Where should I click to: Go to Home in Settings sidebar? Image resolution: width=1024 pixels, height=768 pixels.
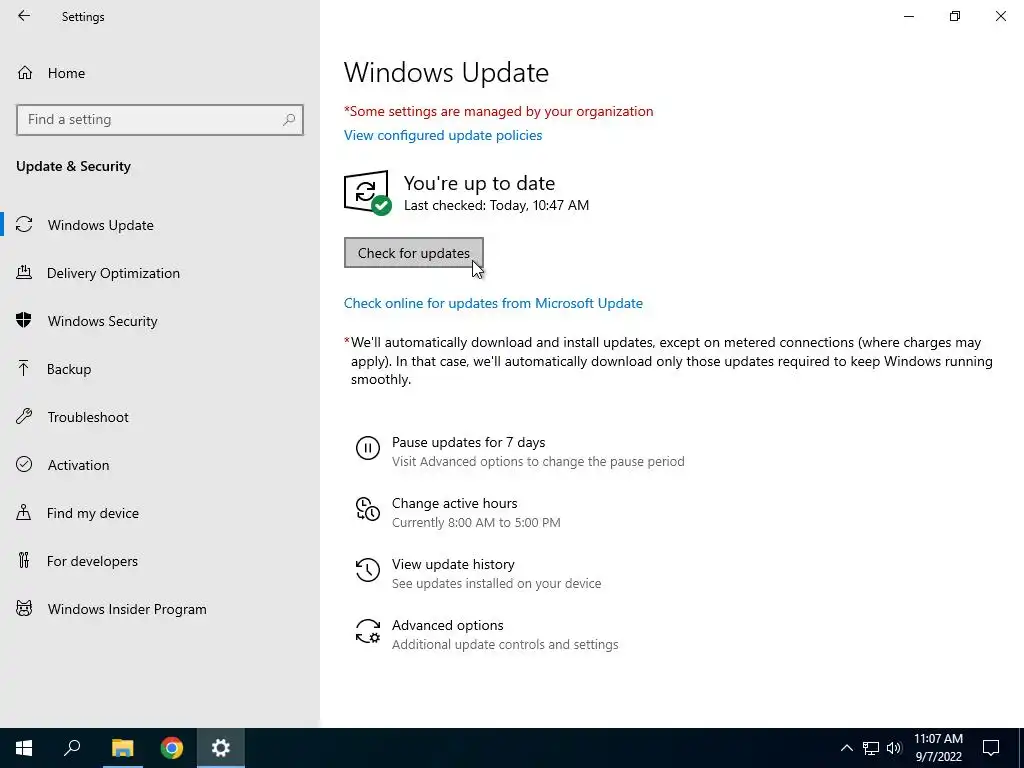pyautogui.click(x=160, y=72)
